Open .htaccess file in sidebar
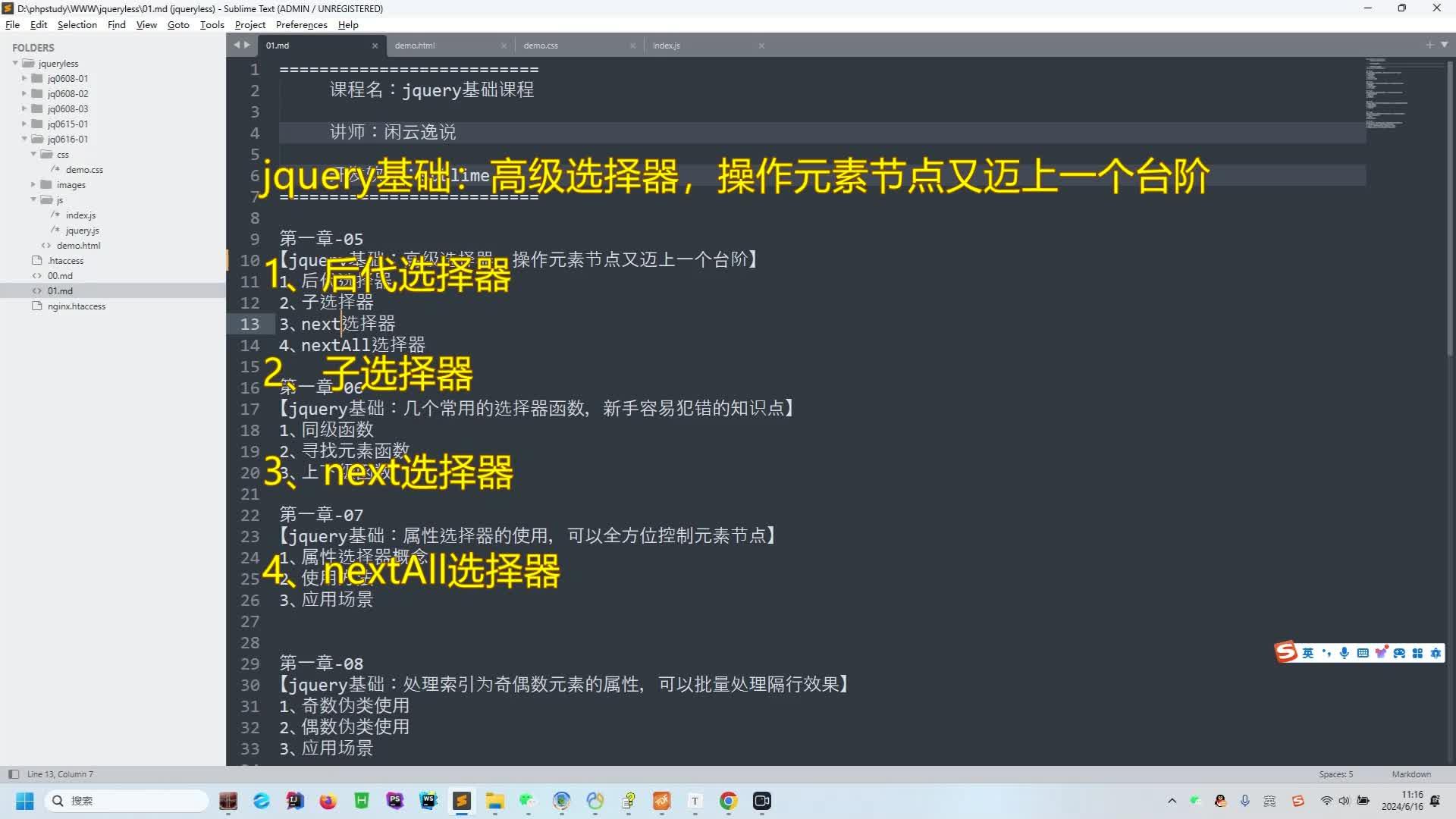1456x819 pixels. tap(65, 261)
